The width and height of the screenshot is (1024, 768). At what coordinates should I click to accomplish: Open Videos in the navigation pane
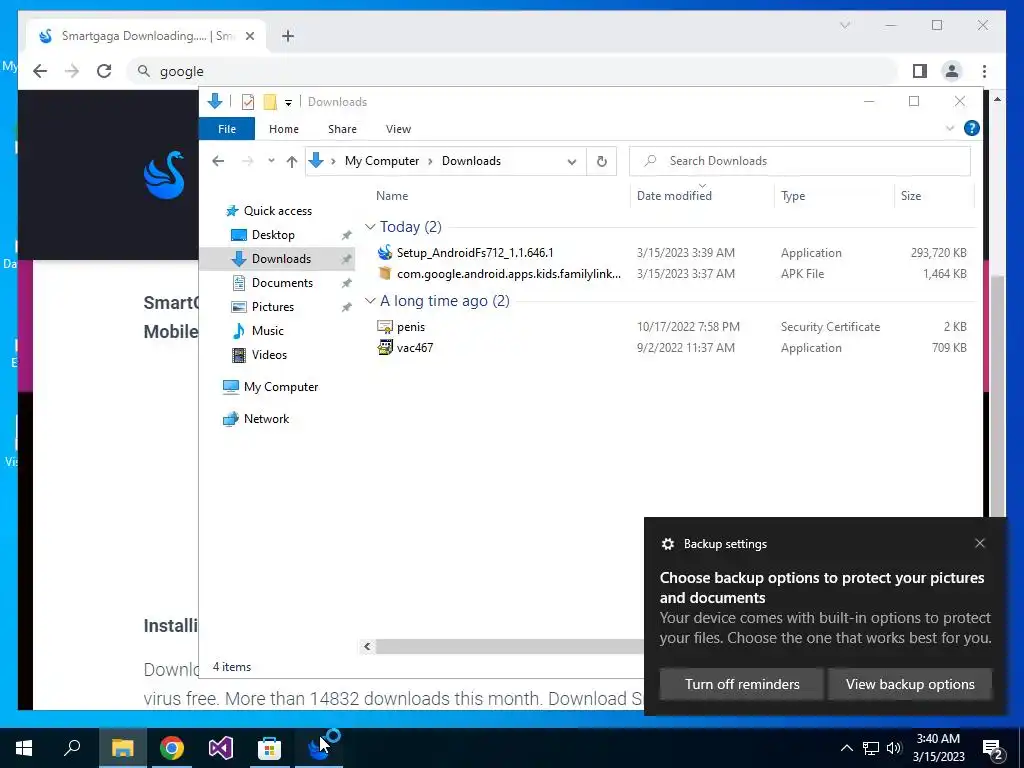point(269,355)
